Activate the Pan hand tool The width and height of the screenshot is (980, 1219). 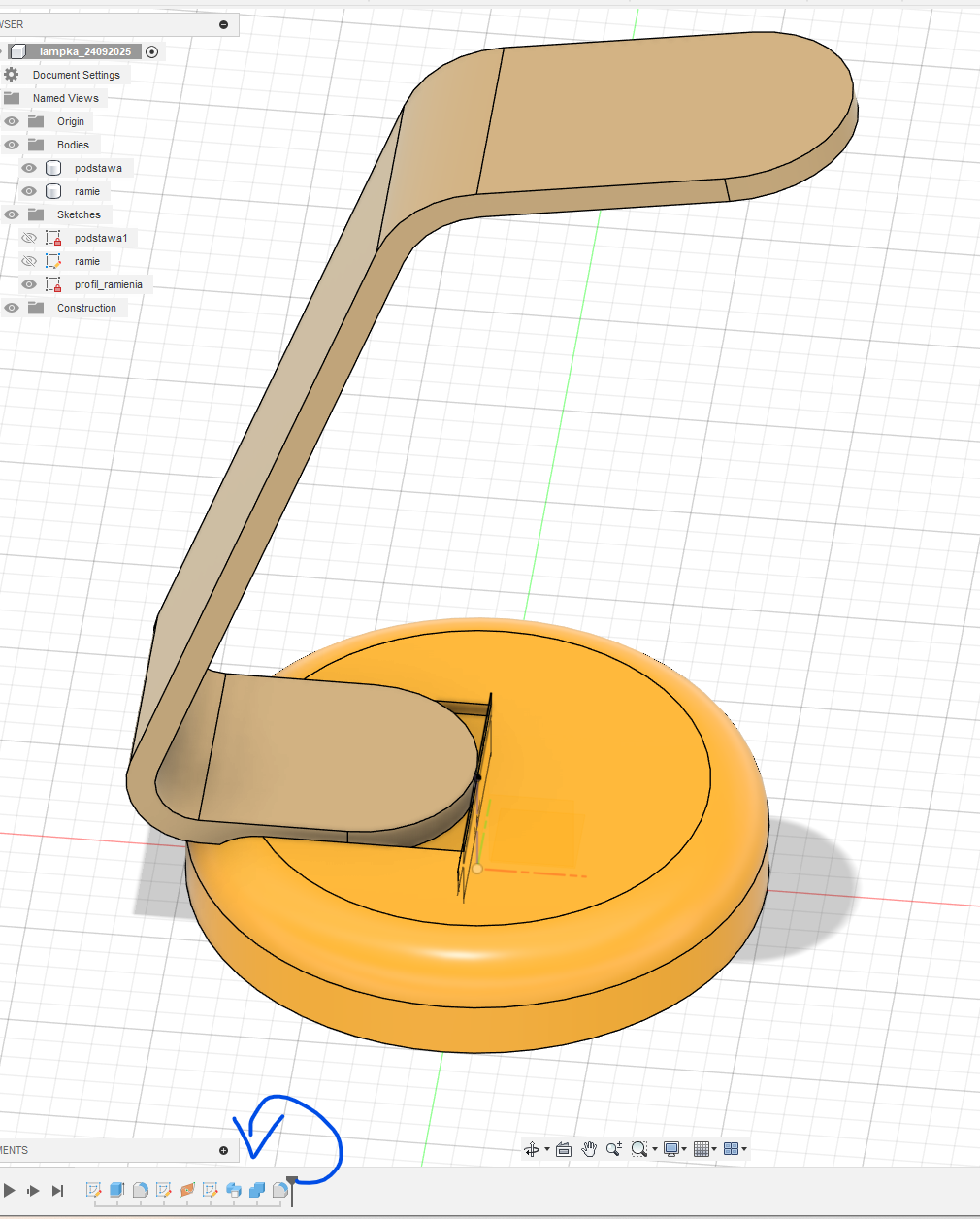(589, 1149)
